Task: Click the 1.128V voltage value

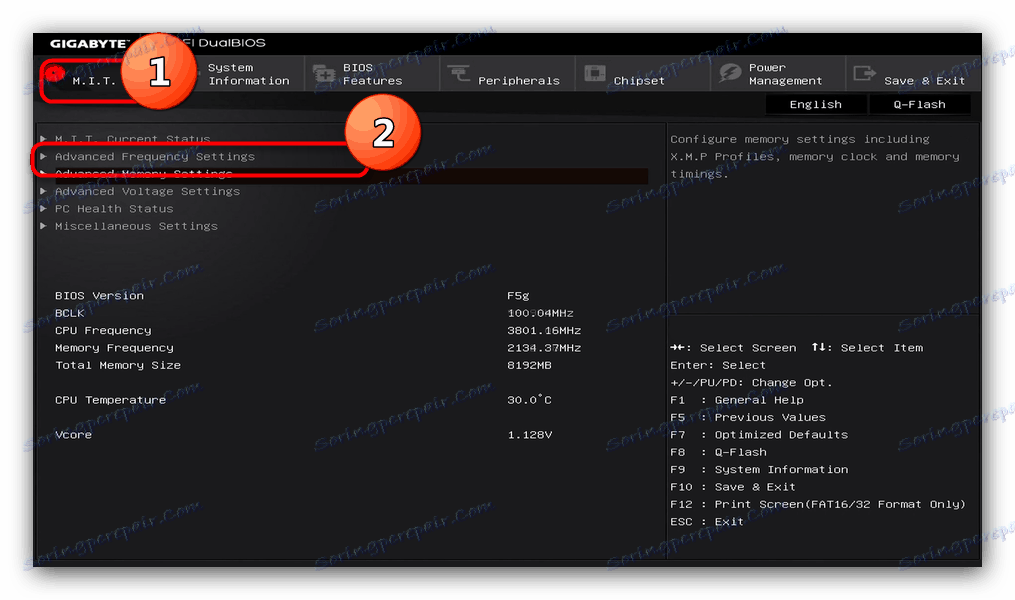Action: [x=530, y=434]
